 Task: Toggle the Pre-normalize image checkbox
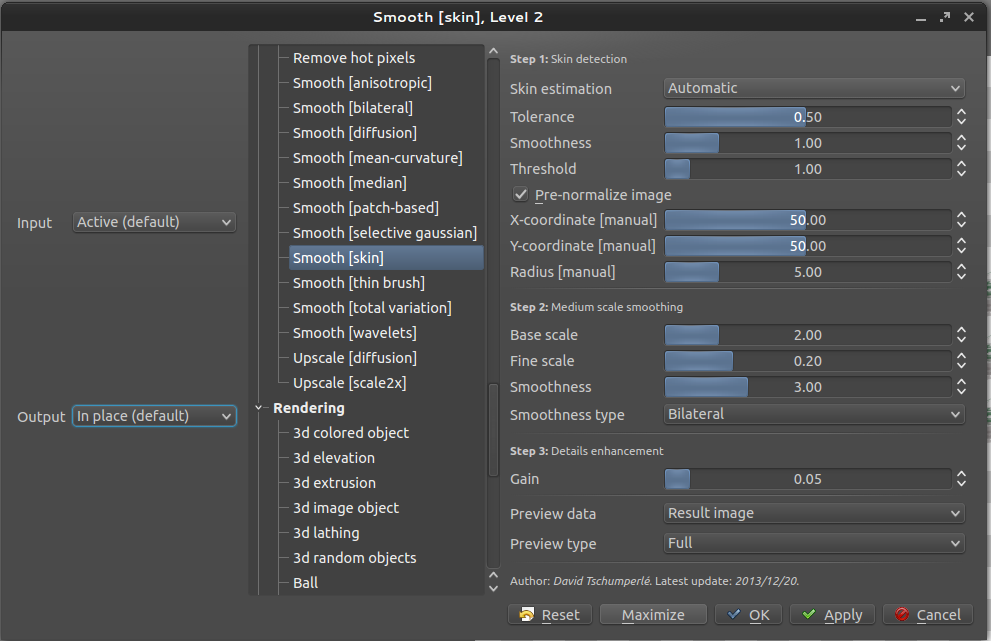click(x=520, y=195)
